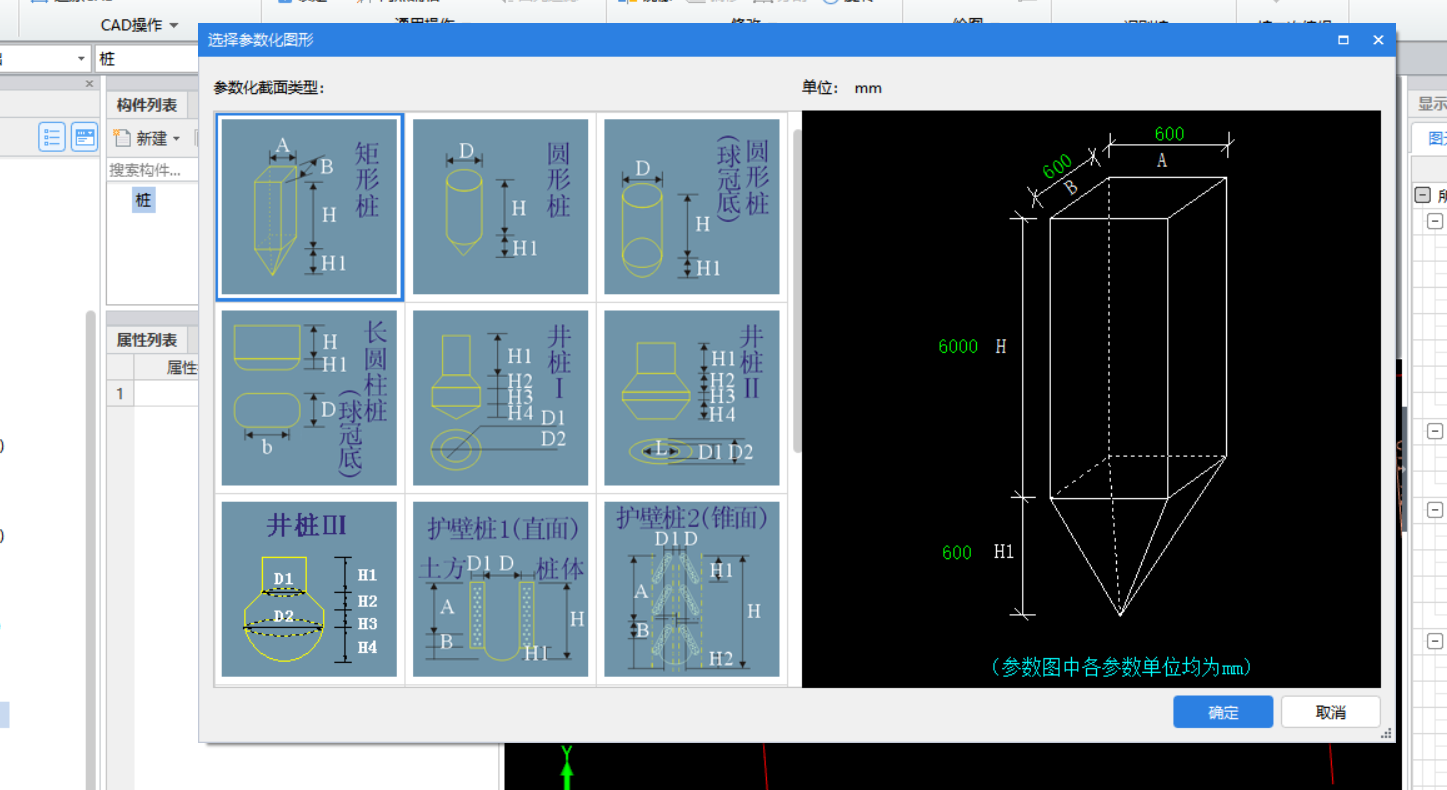
Task: Select the 矩形桩 pile shape thumbnail
Action: point(310,207)
